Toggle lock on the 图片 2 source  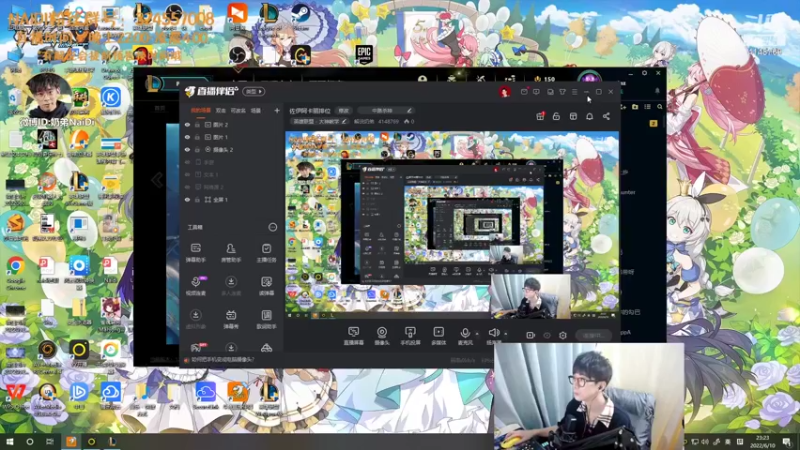coord(197,124)
